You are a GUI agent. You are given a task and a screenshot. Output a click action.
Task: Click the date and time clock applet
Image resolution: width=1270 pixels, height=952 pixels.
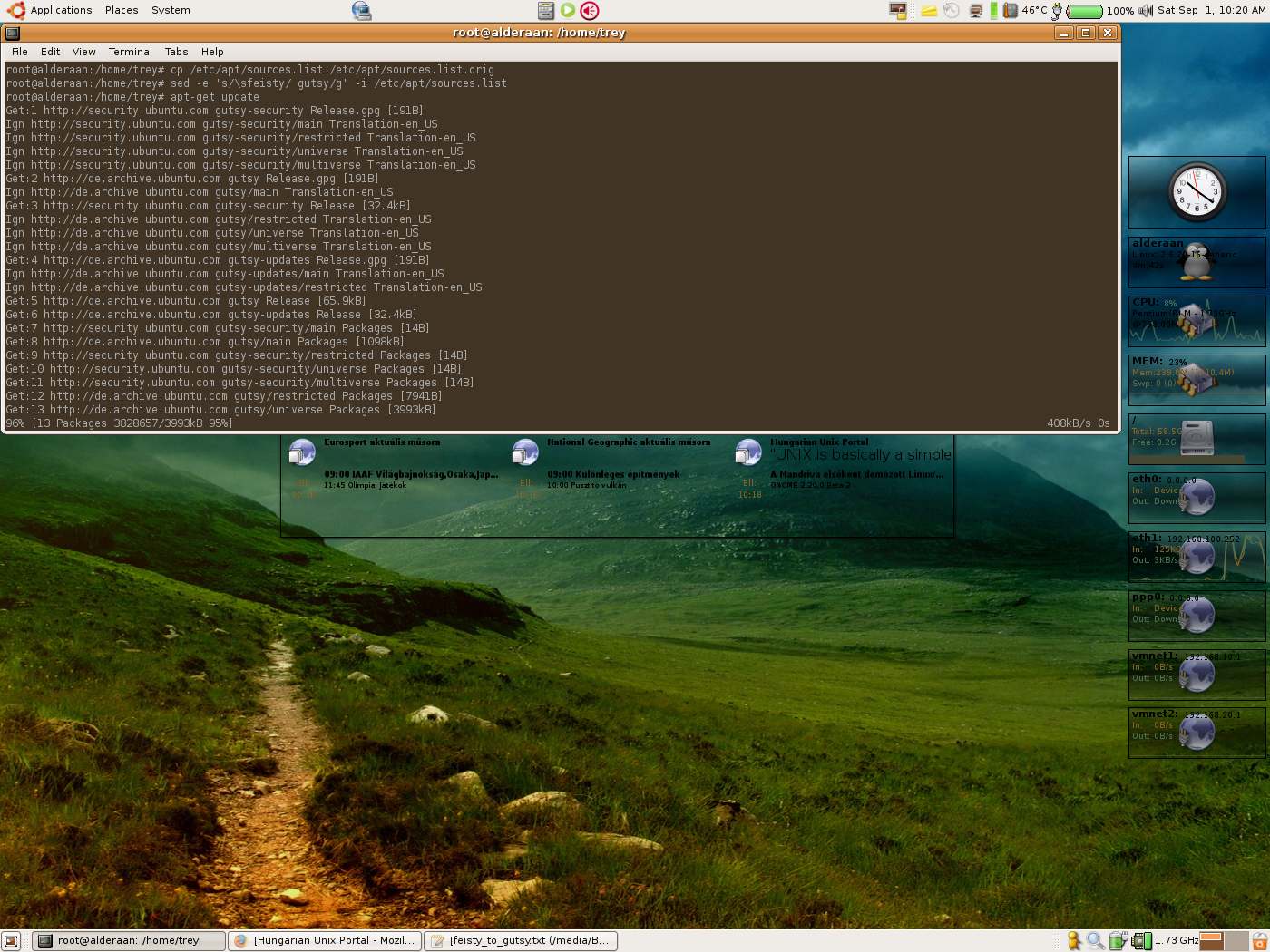[x=1212, y=10]
